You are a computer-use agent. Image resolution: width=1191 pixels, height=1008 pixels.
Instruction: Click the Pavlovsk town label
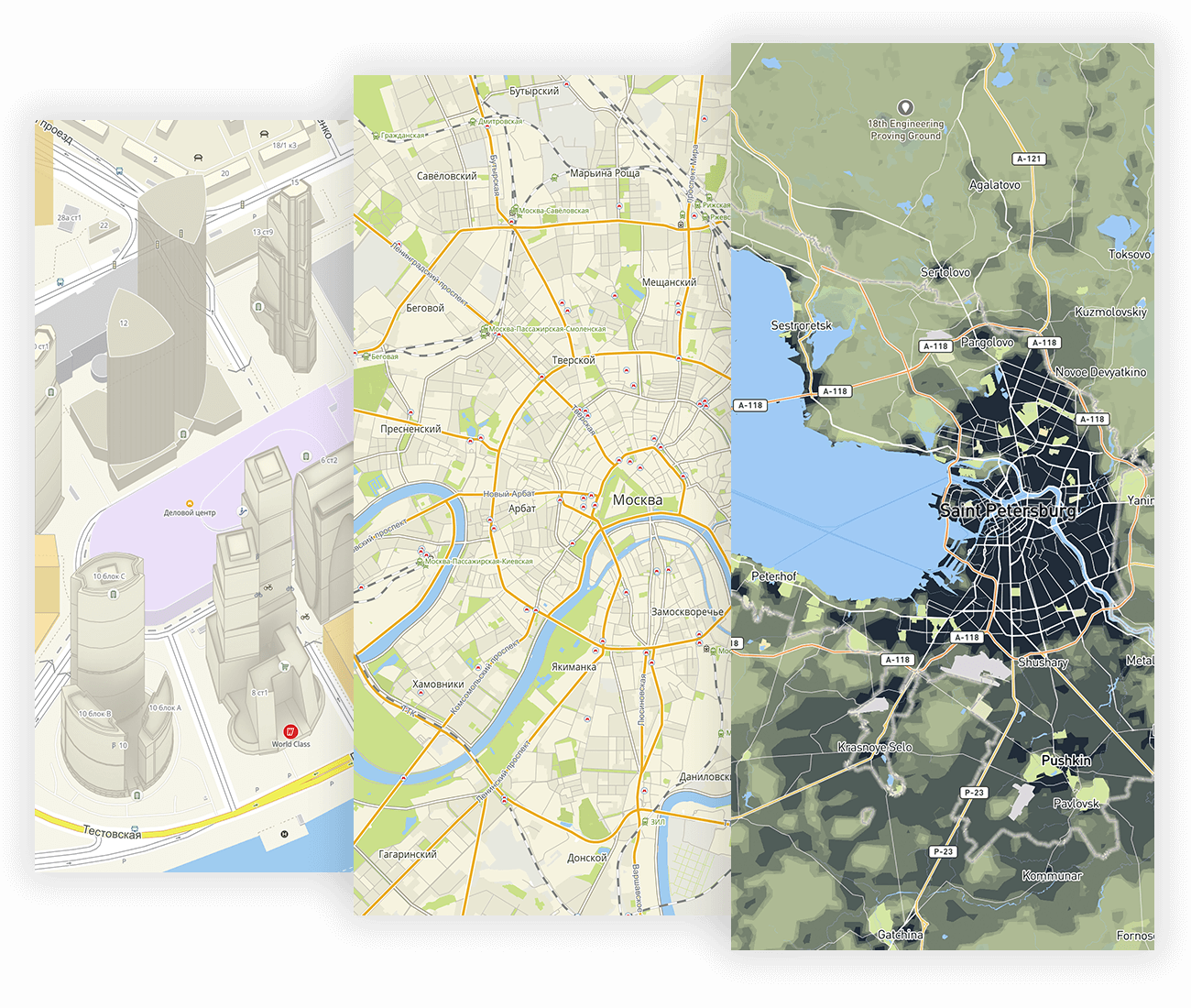tap(1076, 804)
